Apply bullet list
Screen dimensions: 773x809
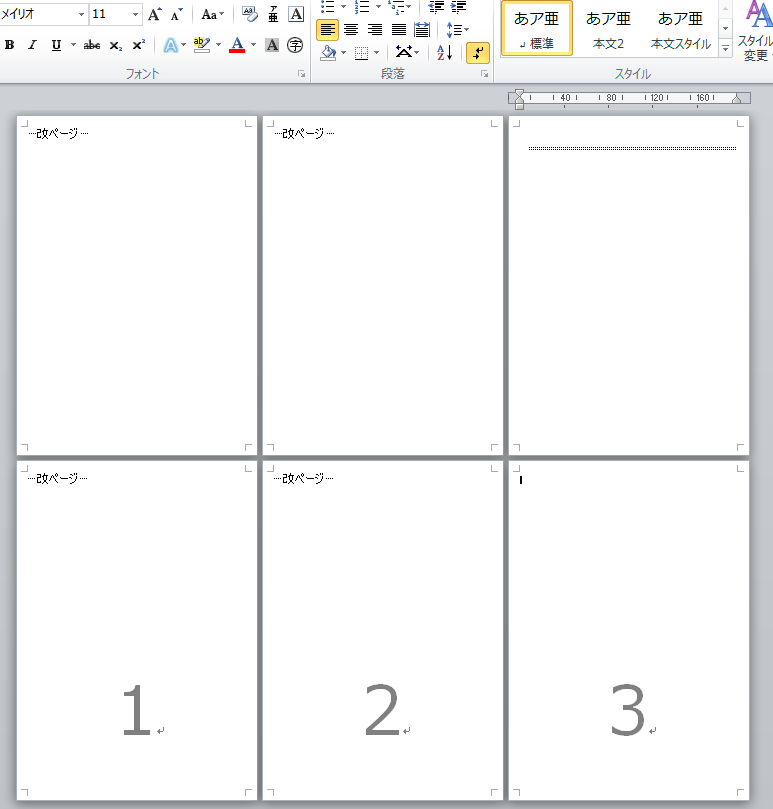328,7
